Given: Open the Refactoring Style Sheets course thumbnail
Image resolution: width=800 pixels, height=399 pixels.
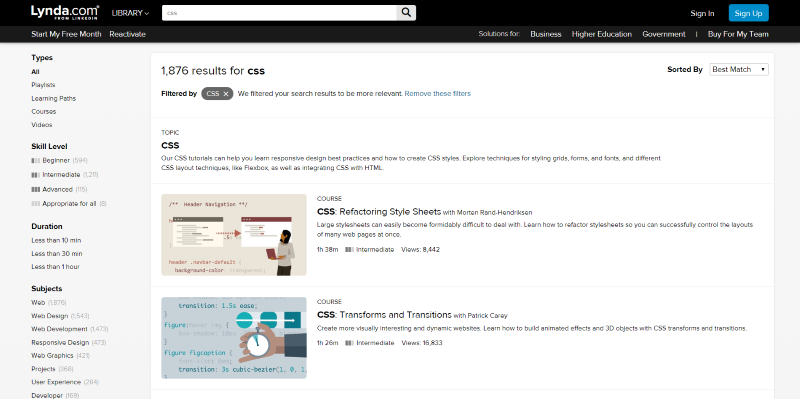Looking at the screenshot, I should [234, 235].
